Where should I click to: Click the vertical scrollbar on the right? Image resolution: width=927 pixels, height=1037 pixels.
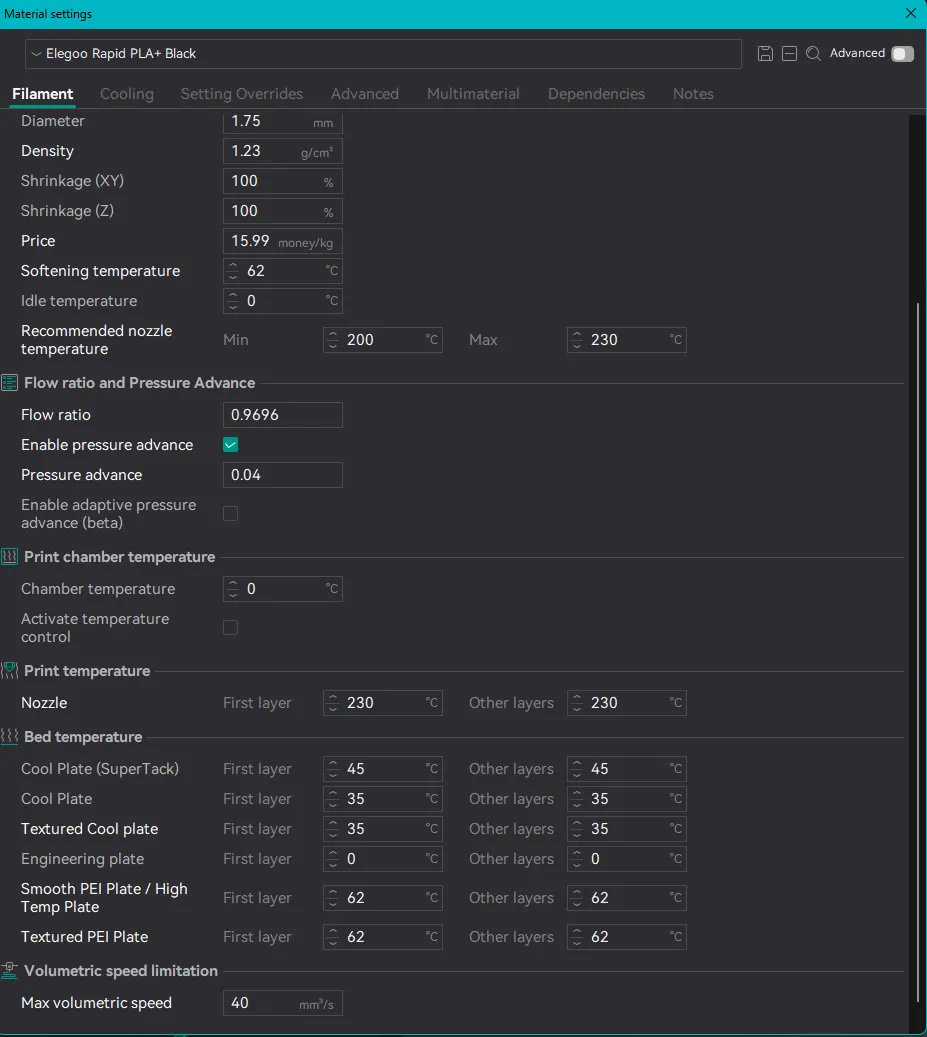click(916, 650)
